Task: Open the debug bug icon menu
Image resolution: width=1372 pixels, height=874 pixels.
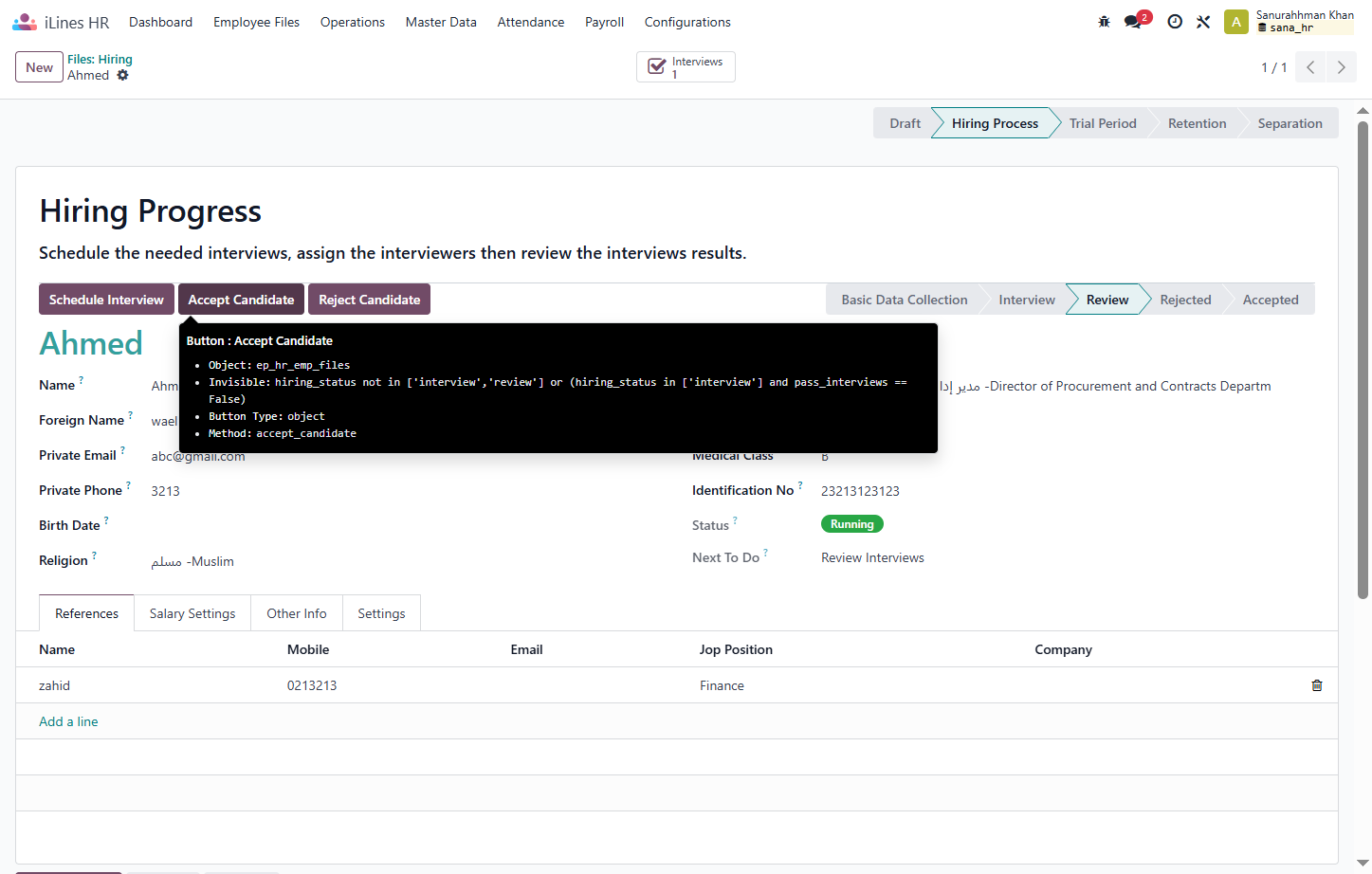Action: [x=1104, y=22]
